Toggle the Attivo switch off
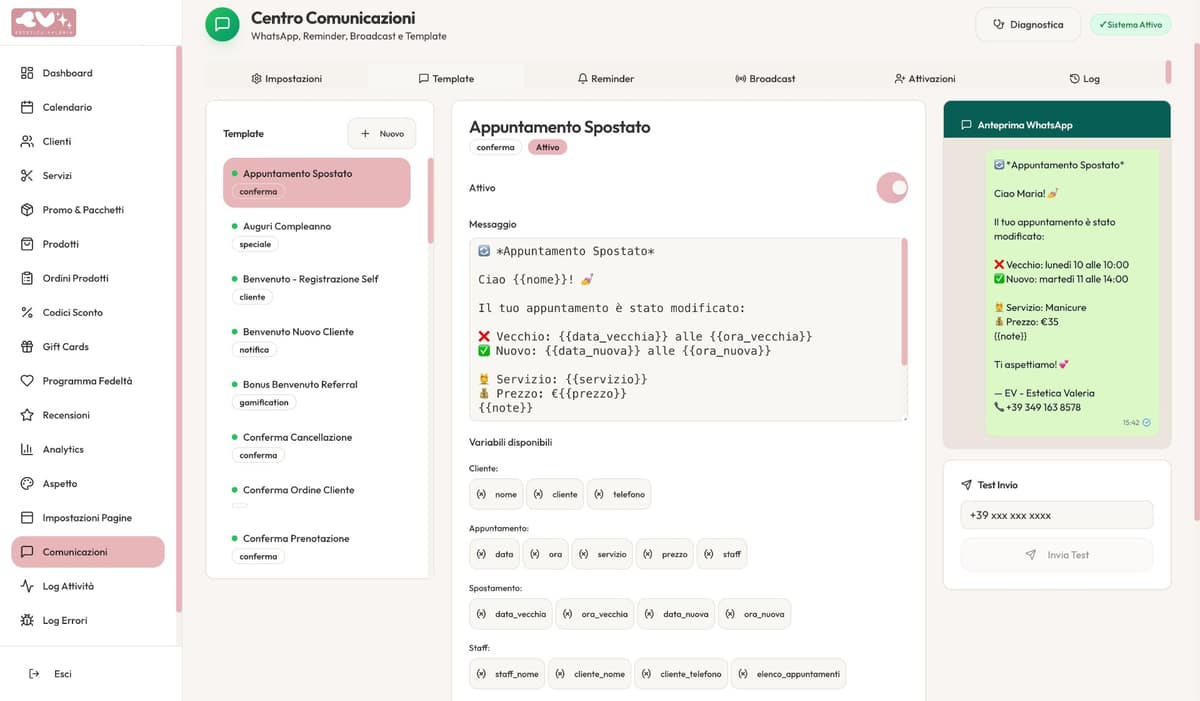1200x701 pixels. pos(892,187)
